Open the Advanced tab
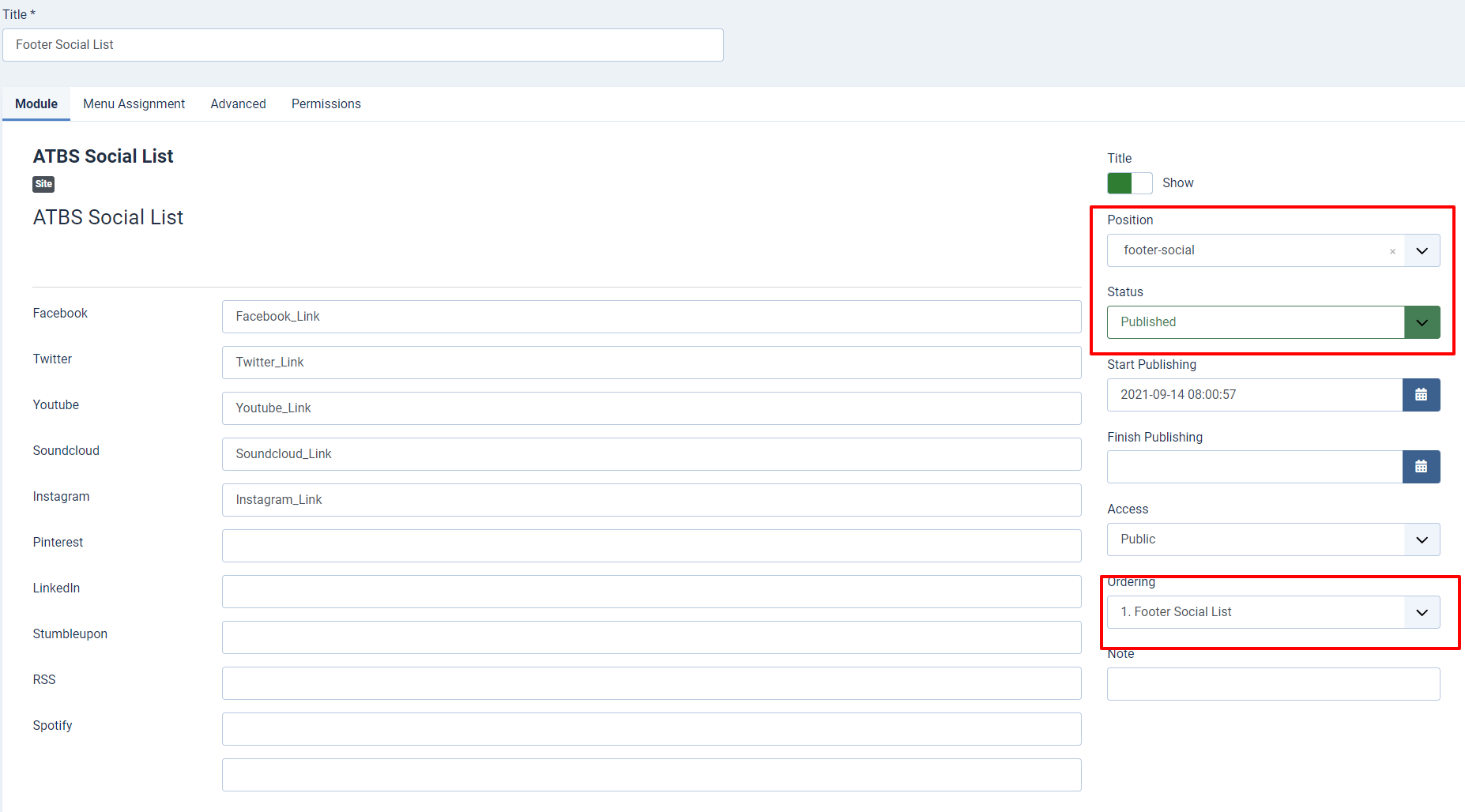This screenshot has width=1465, height=812. [x=238, y=104]
